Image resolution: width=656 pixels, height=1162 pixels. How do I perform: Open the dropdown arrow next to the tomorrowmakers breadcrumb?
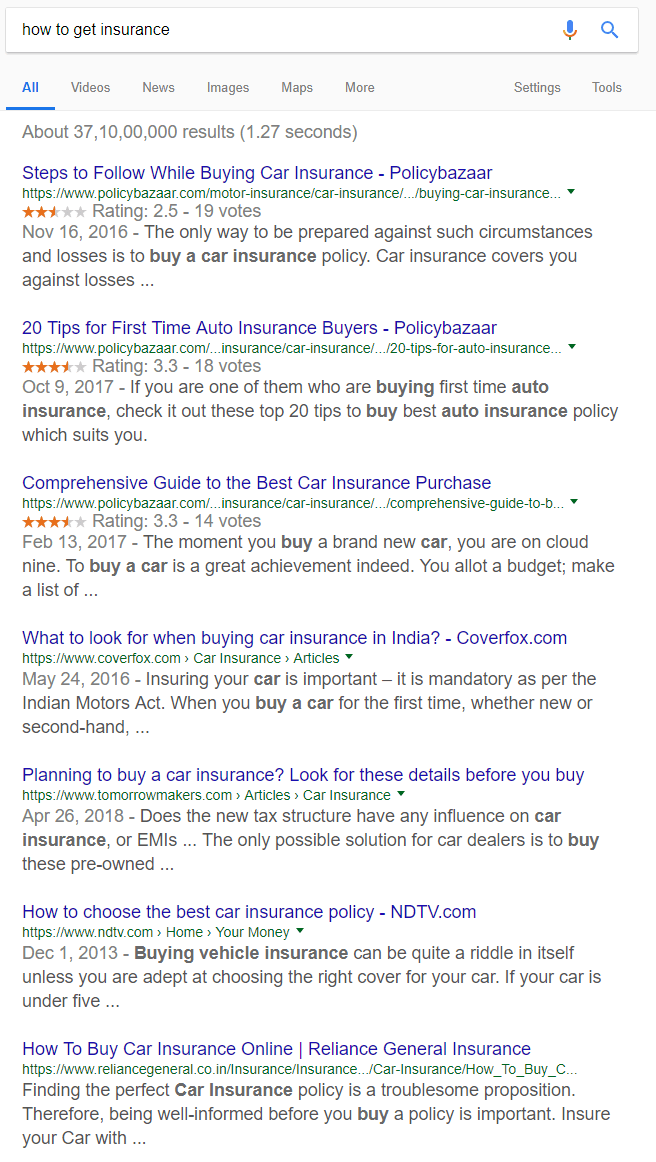[x=401, y=794]
